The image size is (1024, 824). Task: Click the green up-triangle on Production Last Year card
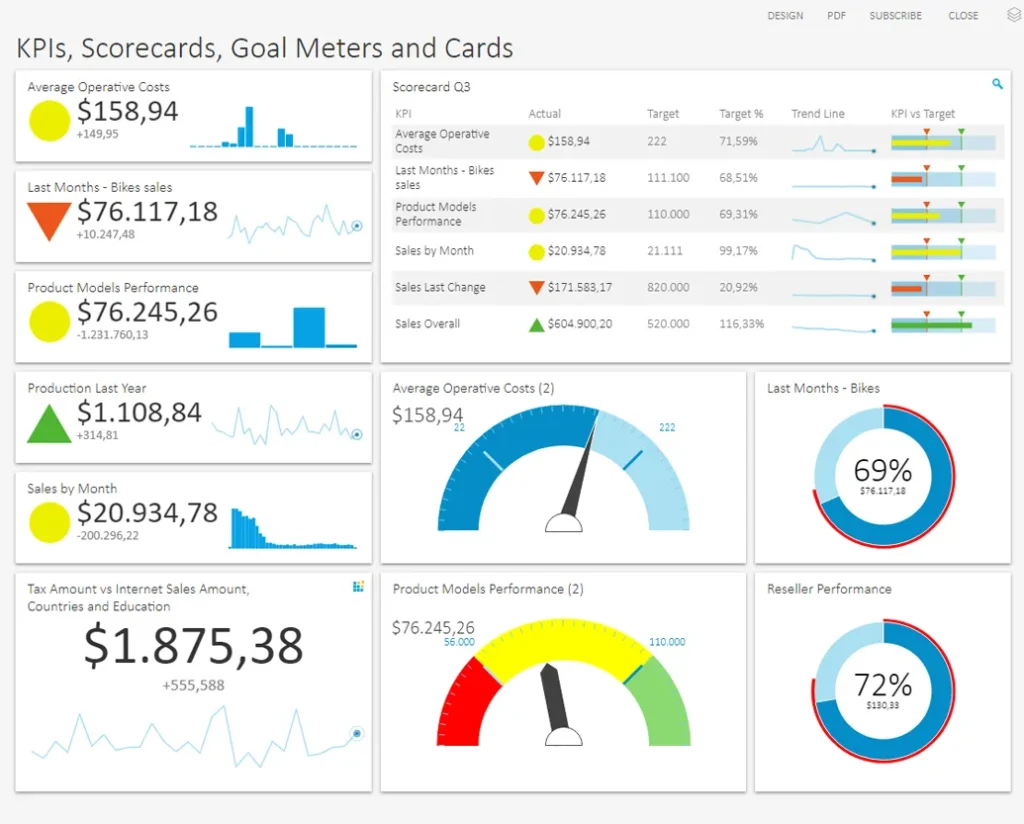pos(48,423)
